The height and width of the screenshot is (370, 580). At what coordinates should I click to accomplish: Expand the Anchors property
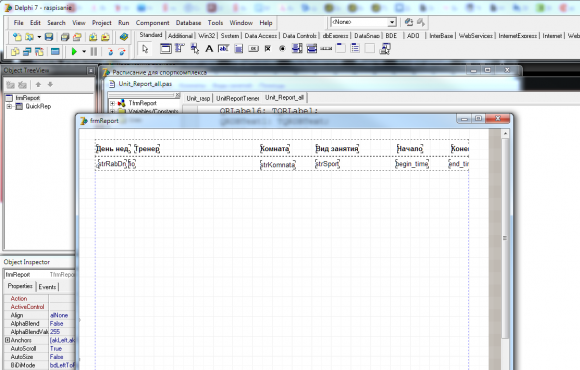click(7, 340)
